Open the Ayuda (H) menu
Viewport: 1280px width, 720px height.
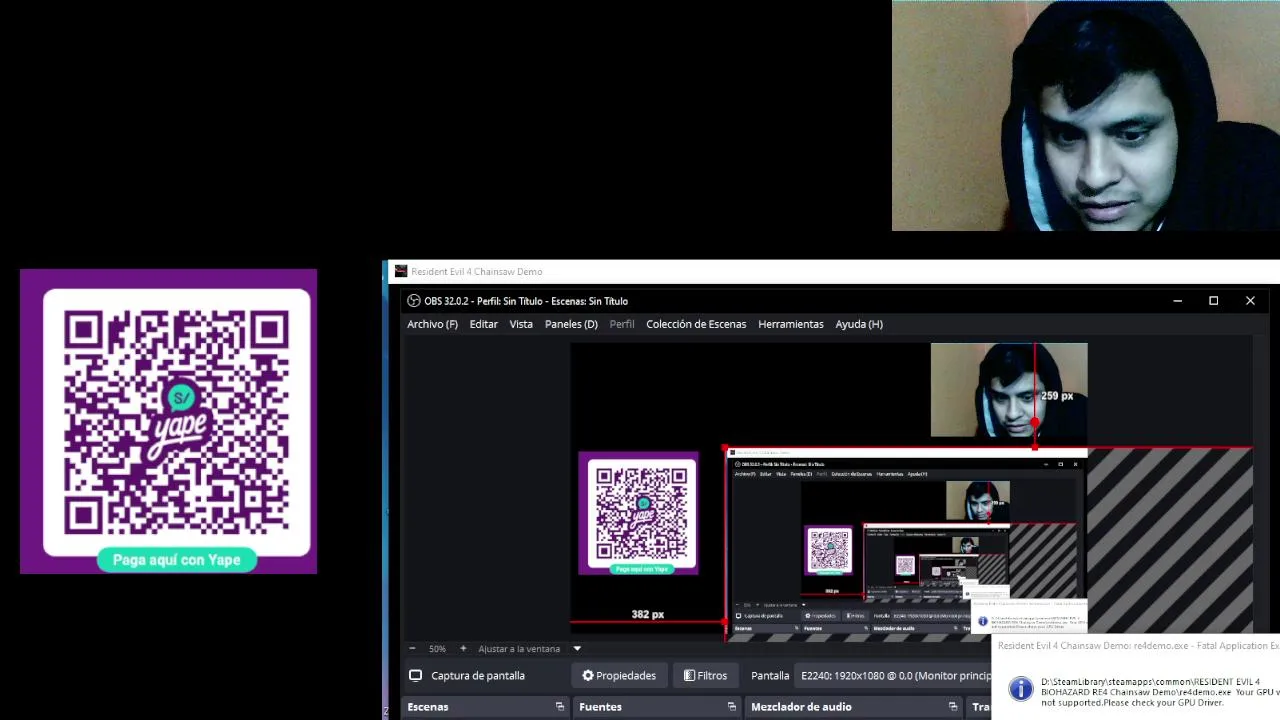click(859, 324)
